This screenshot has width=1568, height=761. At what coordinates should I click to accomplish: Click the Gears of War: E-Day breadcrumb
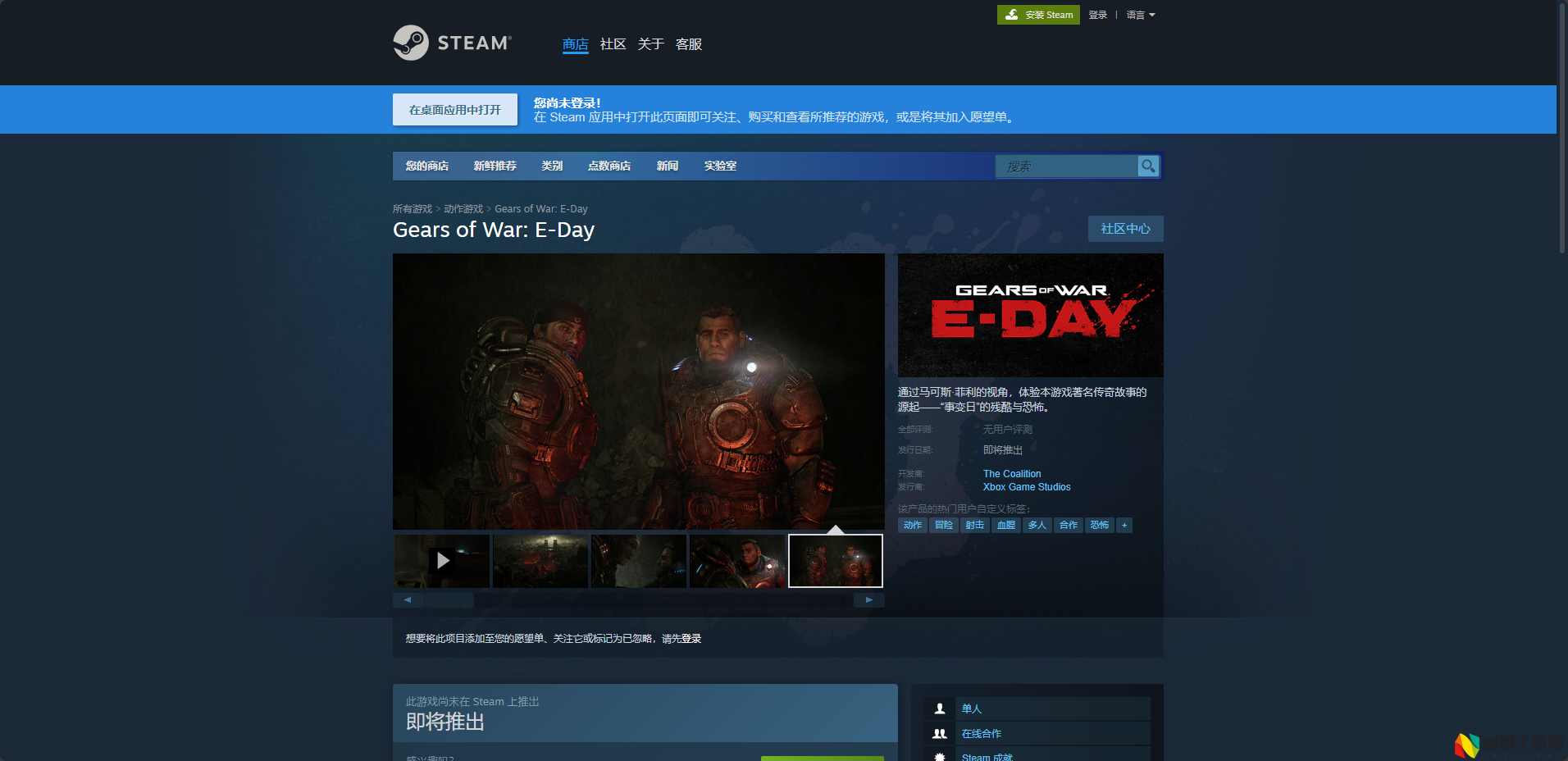coord(541,209)
